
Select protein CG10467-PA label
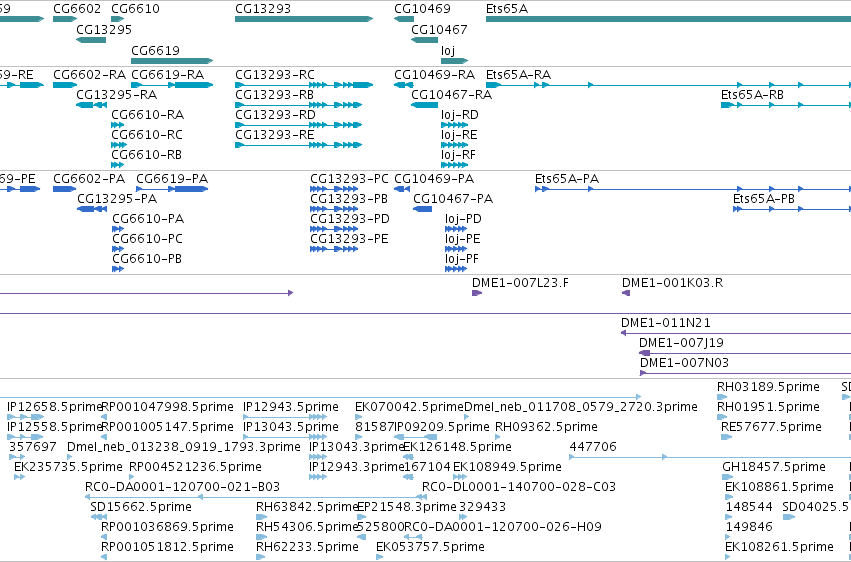[453, 199]
